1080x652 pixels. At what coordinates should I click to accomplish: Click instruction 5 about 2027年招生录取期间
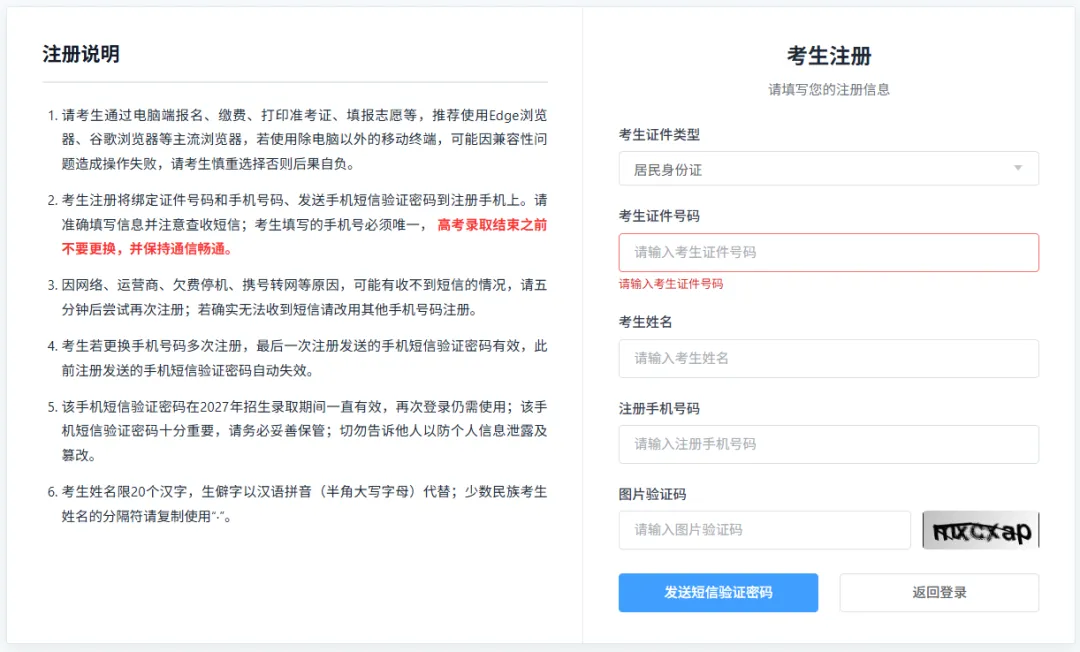pos(304,431)
